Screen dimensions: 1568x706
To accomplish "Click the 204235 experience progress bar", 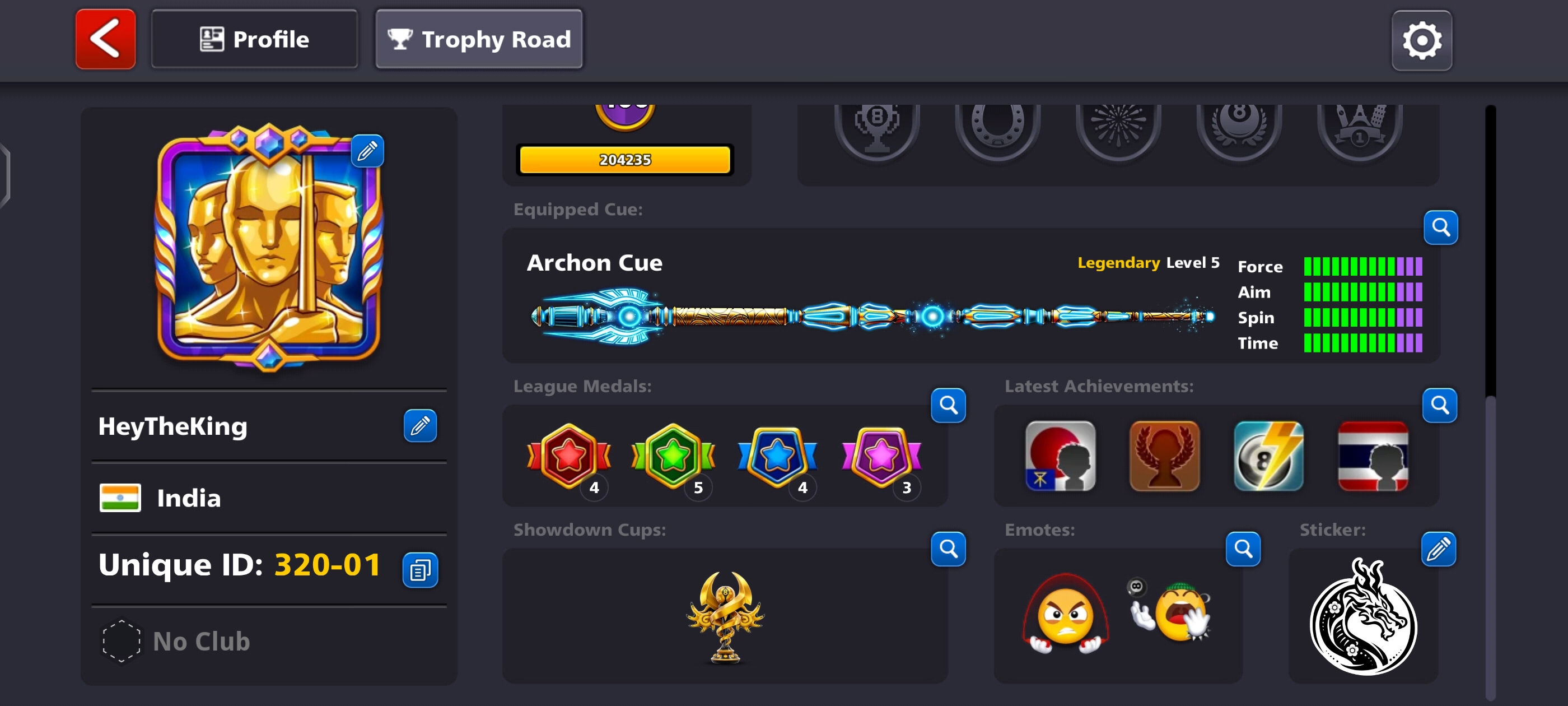I will [x=624, y=160].
